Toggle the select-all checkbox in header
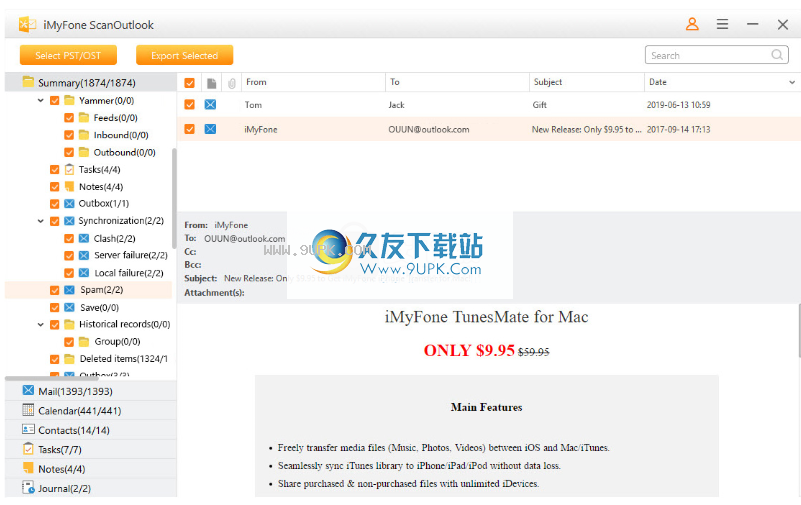801x505 pixels. tap(190, 83)
